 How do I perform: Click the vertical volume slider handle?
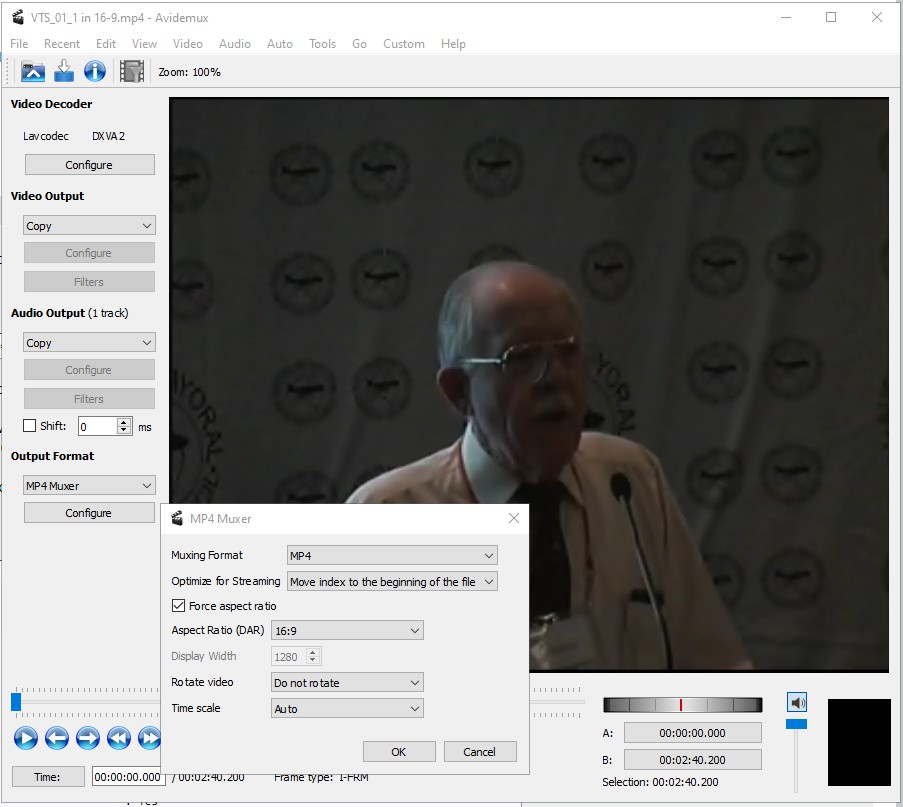(x=796, y=723)
